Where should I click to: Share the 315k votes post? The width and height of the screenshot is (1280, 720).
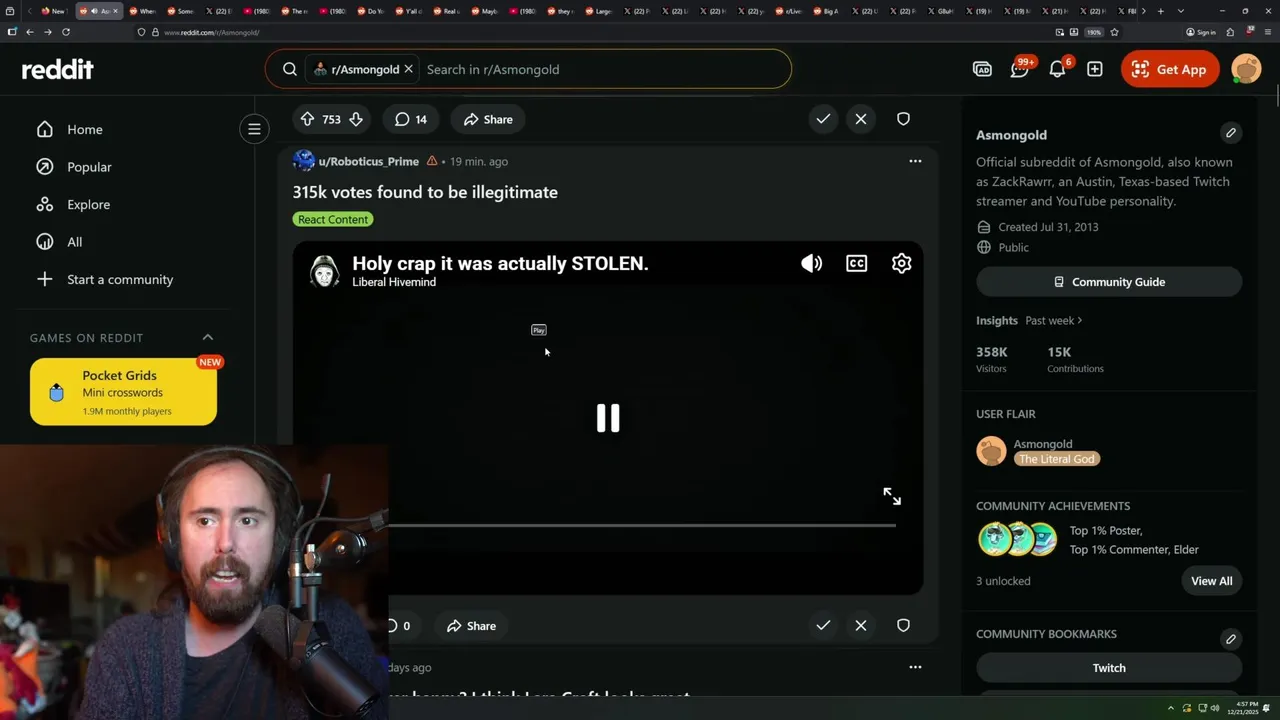point(471,626)
